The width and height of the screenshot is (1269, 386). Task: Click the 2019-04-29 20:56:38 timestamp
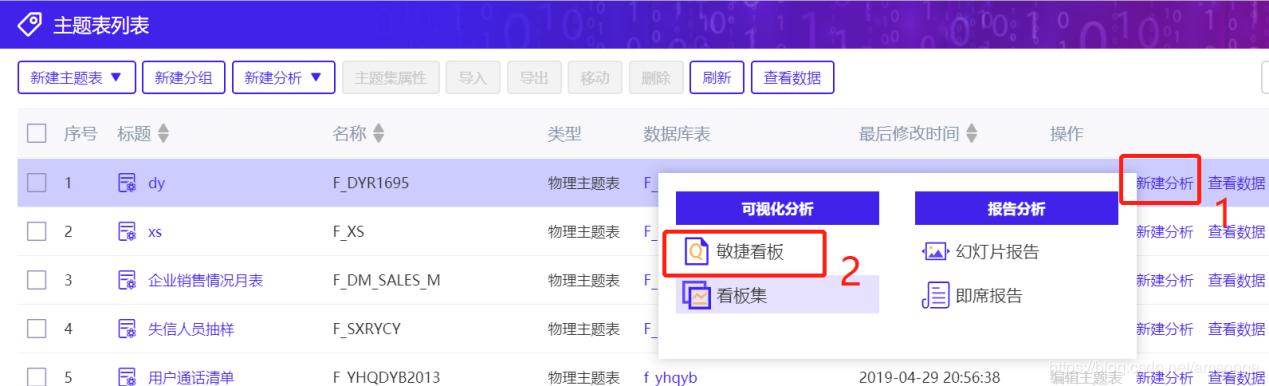(x=929, y=377)
